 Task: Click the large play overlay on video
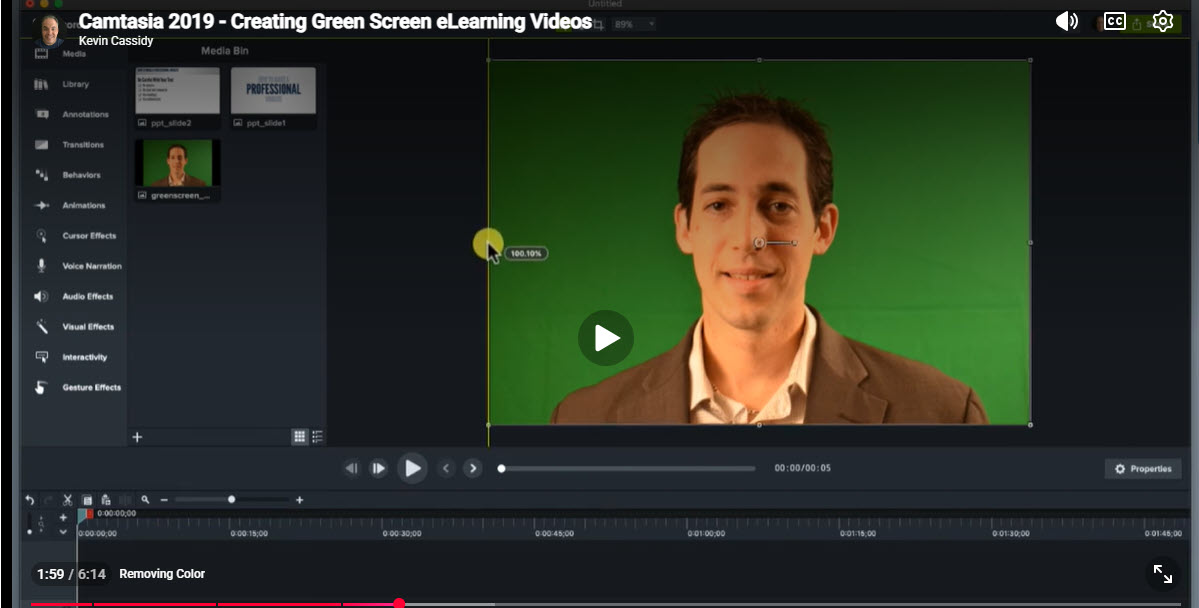click(x=605, y=338)
